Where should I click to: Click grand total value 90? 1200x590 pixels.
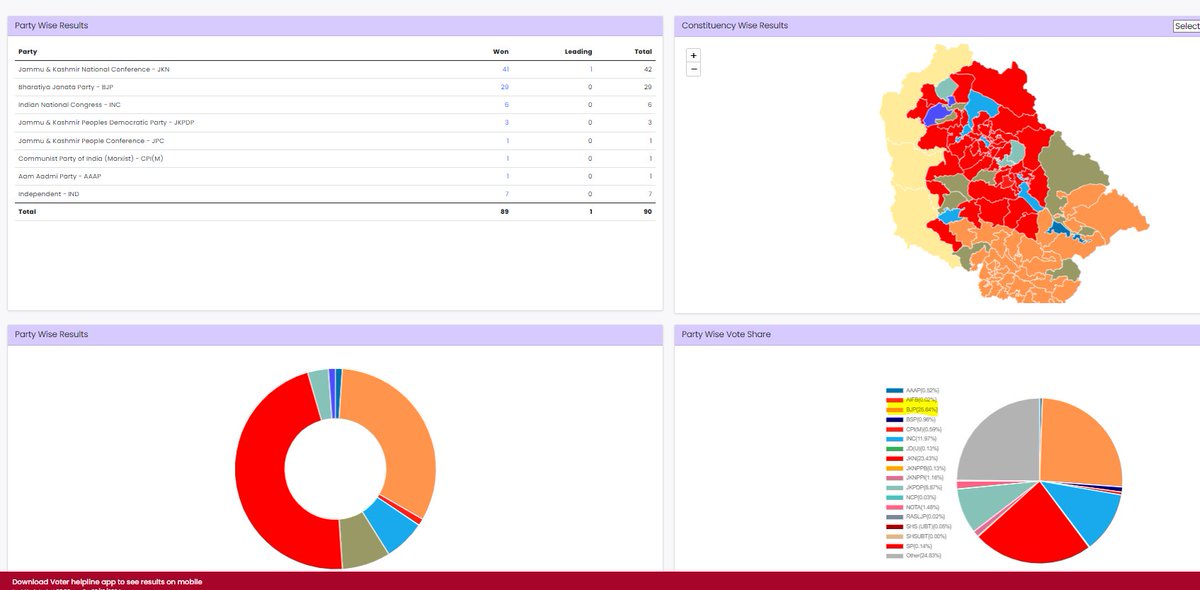point(647,212)
